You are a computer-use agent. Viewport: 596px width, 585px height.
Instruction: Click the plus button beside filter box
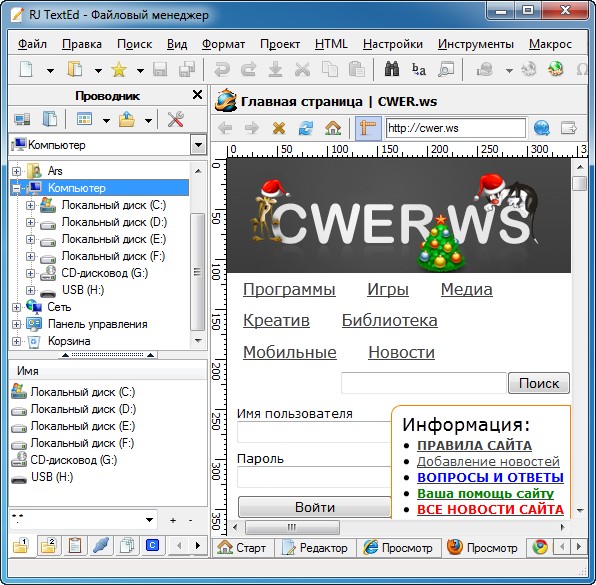(x=173, y=520)
